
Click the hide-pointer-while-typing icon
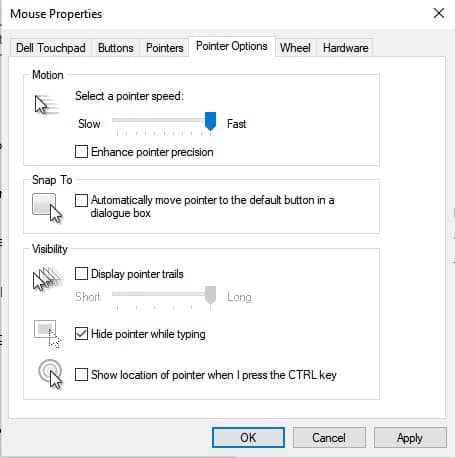pyautogui.click(x=47, y=334)
